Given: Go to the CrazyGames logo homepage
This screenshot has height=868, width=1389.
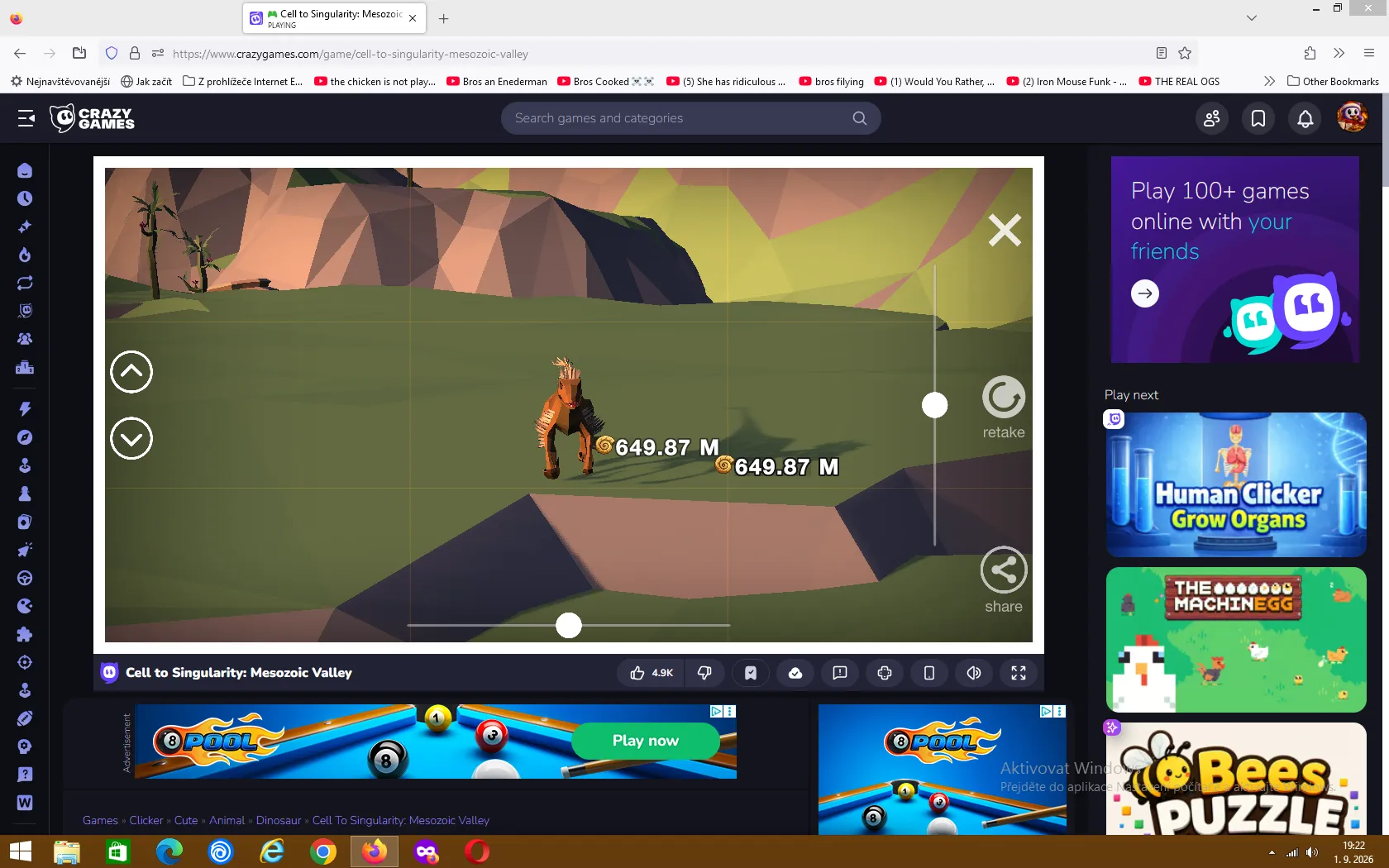Looking at the screenshot, I should click(x=92, y=118).
